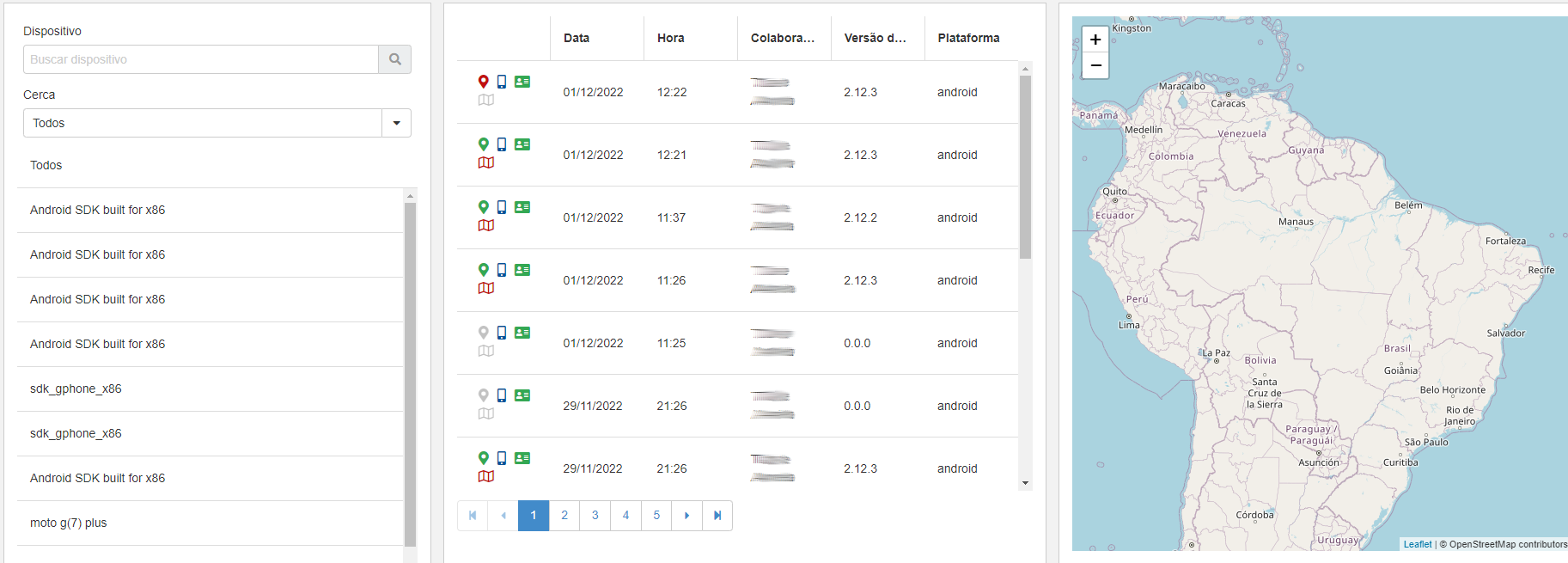The width and height of the screenshot is (1568, 563).
Task: Open the Cerca combo box showing Todos
Action: click(x=203, y=123)
